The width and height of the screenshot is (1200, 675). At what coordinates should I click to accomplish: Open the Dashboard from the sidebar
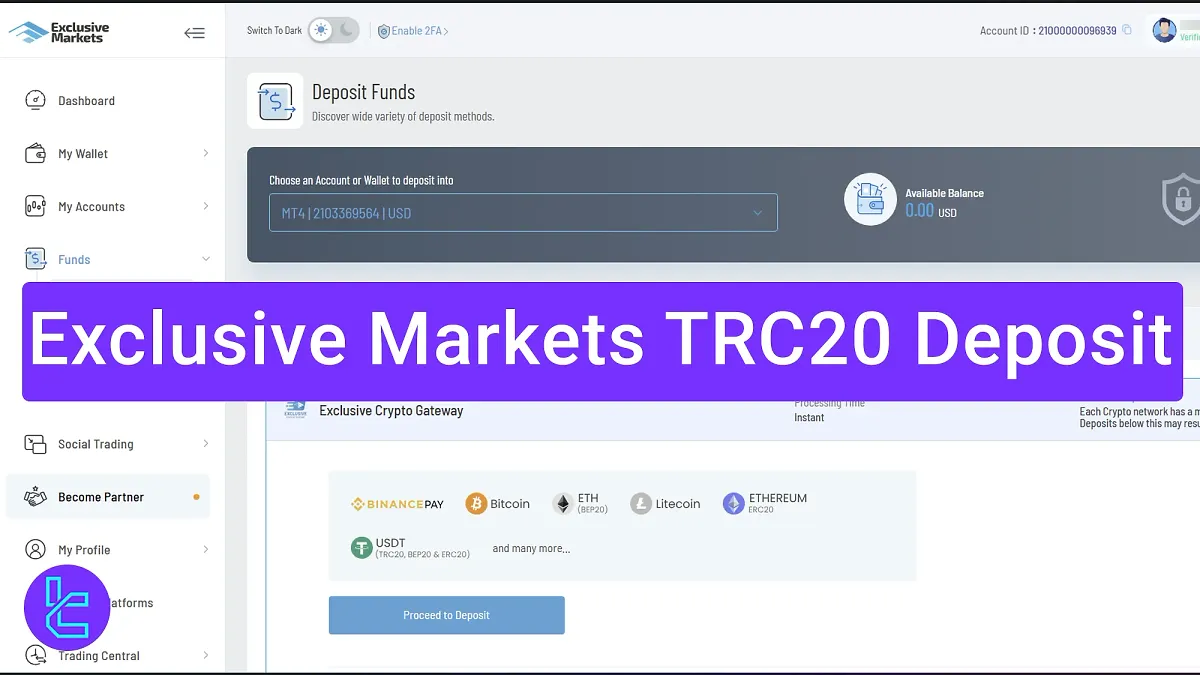coord(36,100)
